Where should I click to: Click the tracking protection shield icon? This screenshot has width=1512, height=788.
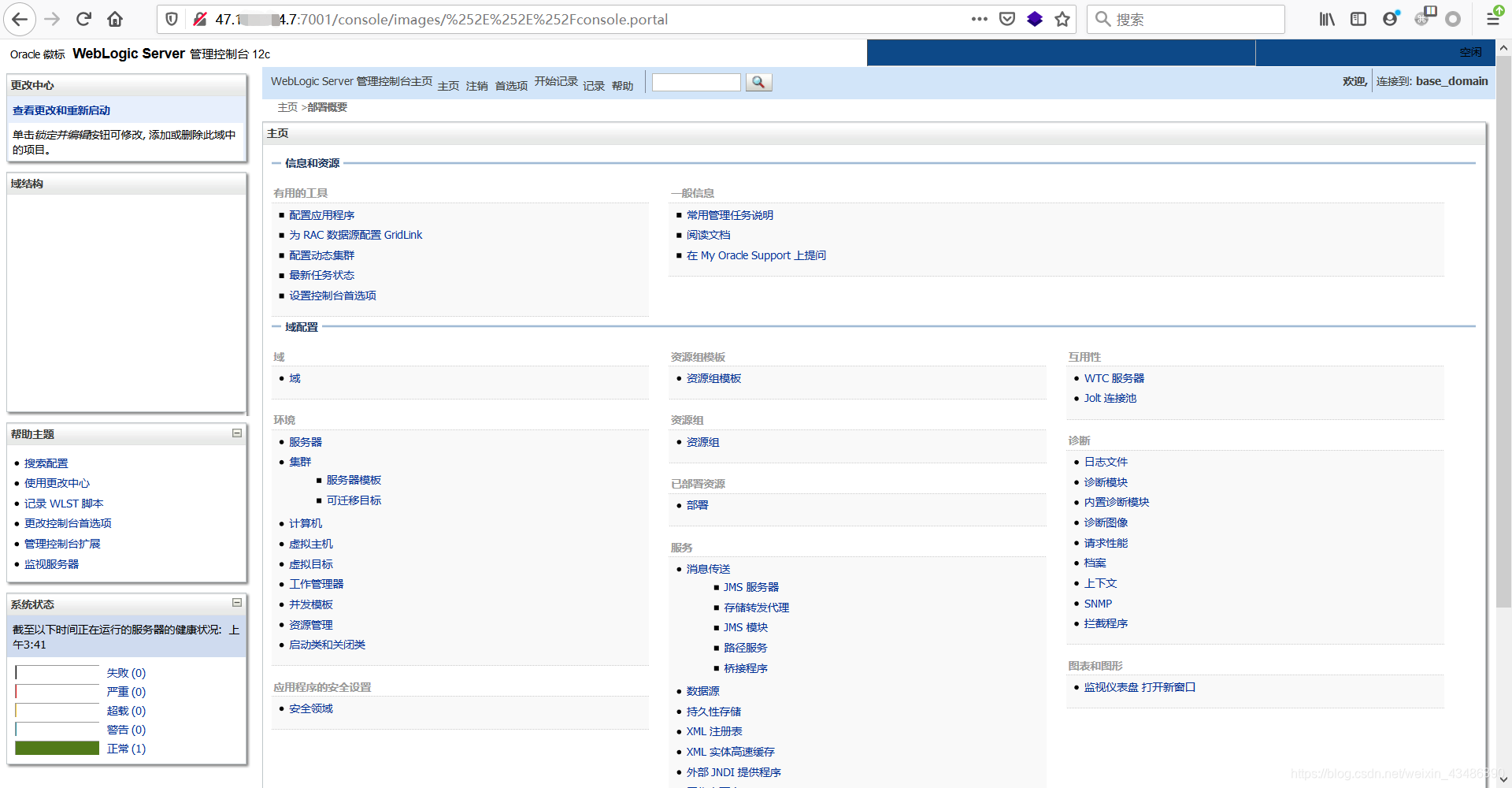pos(172,19)
